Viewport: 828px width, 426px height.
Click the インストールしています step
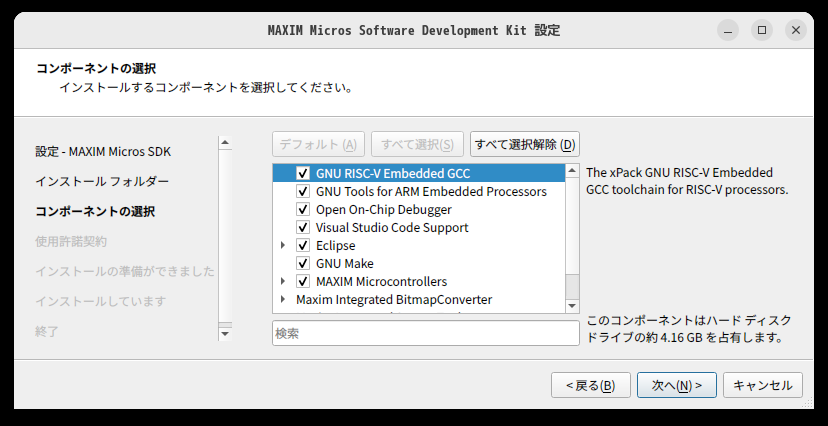tap(101, 301)
